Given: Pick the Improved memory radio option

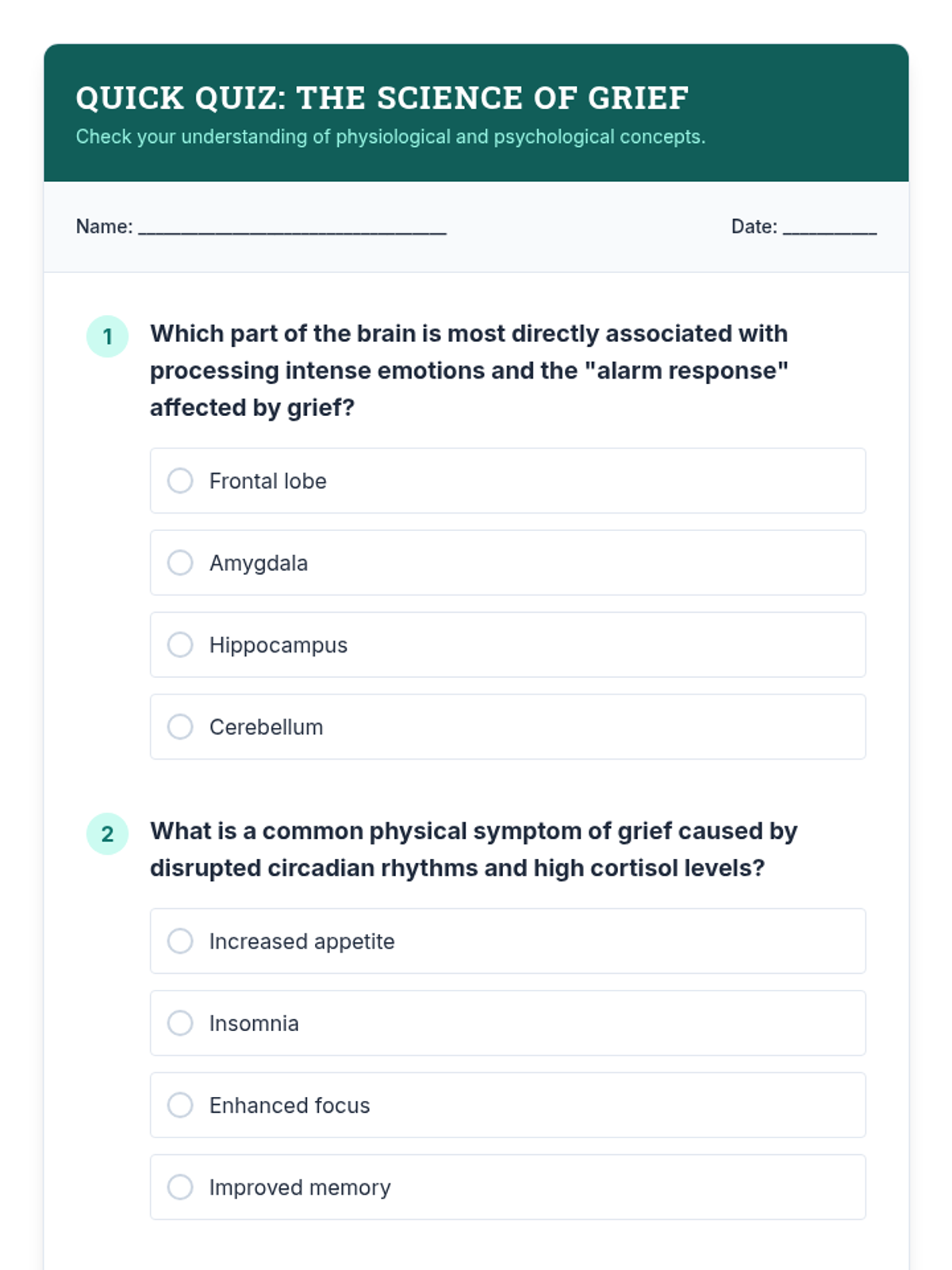Looking at the screenshot, I should coord(180,1187).
